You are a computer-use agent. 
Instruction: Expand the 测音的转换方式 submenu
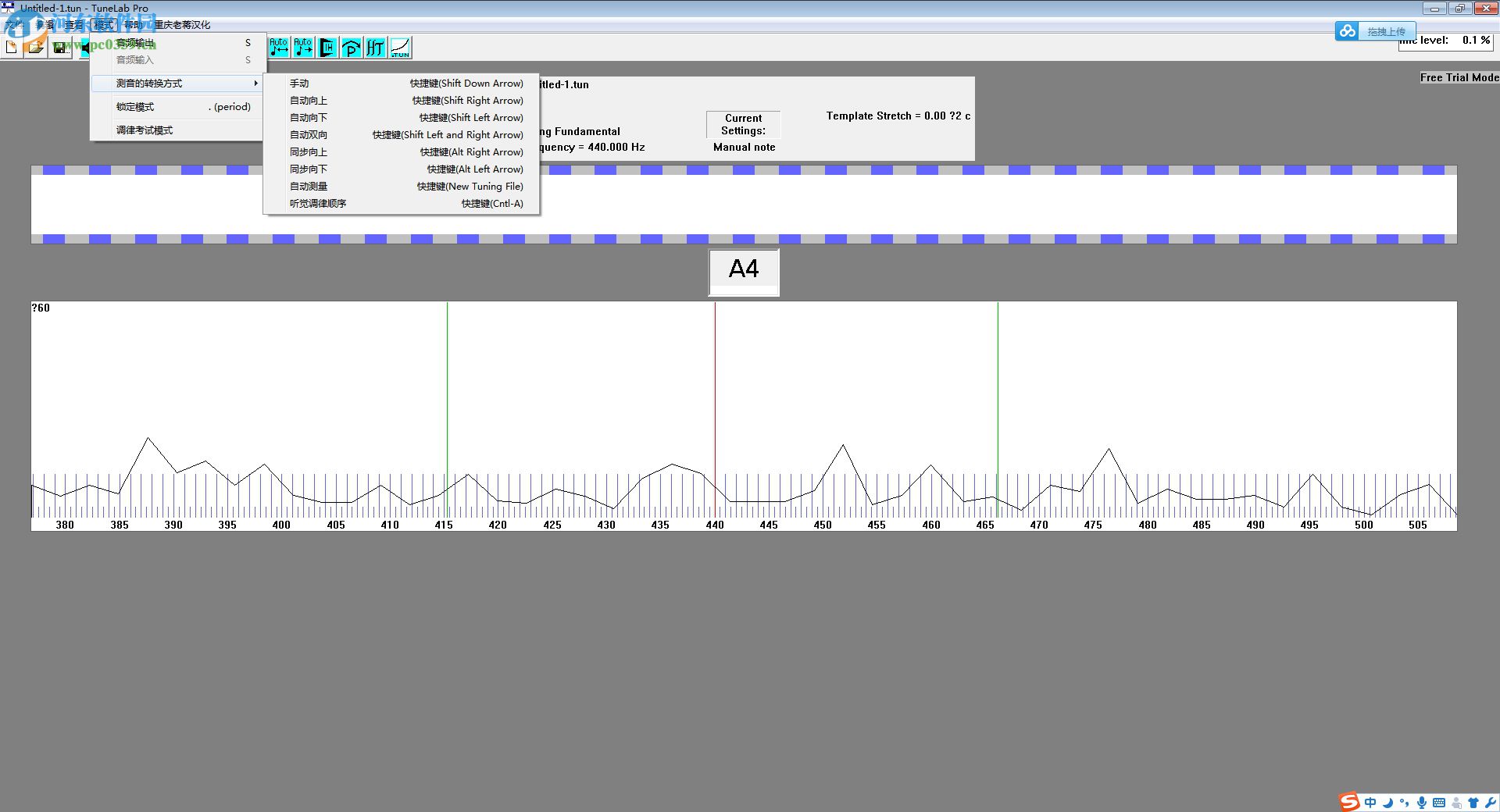coord(177,84)
